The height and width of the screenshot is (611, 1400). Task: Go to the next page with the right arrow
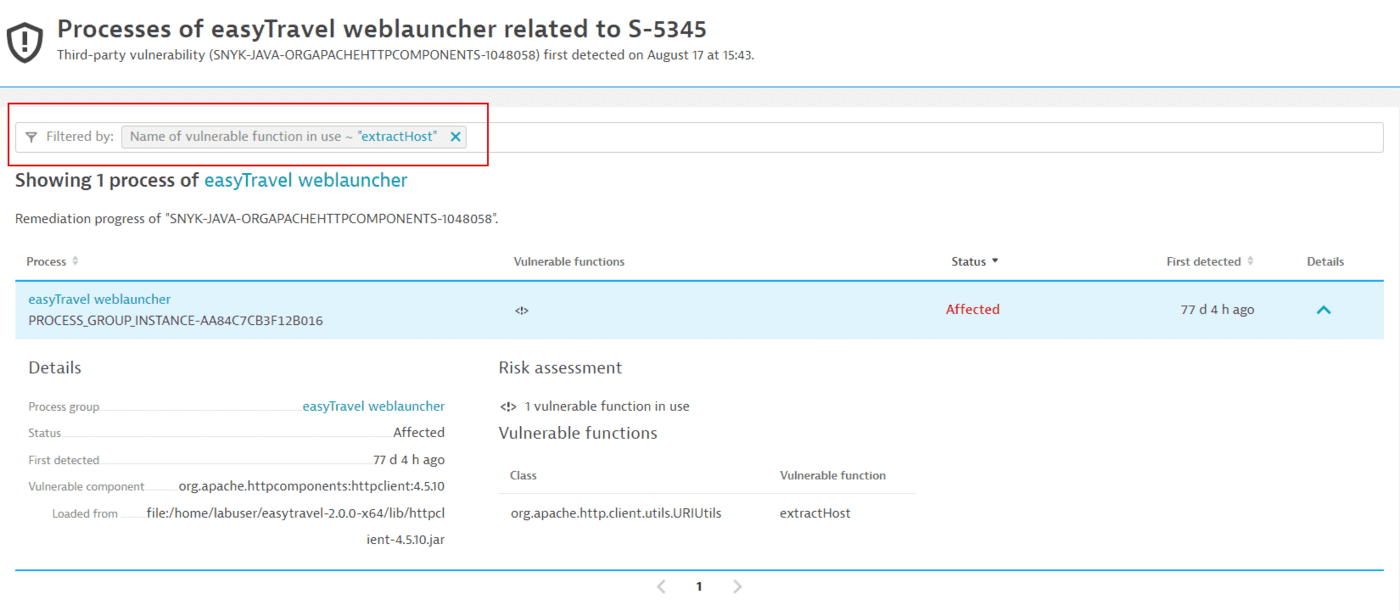pyautogui.click(x=737, y=586)
